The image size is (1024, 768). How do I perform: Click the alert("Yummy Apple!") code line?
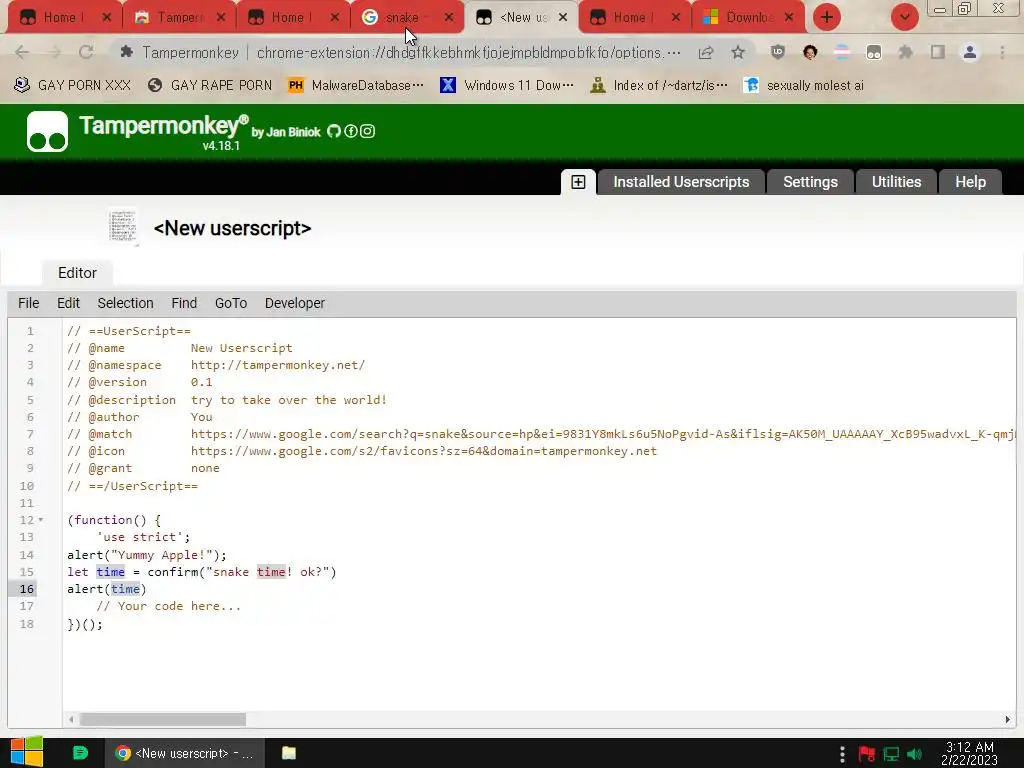point(147,555)
